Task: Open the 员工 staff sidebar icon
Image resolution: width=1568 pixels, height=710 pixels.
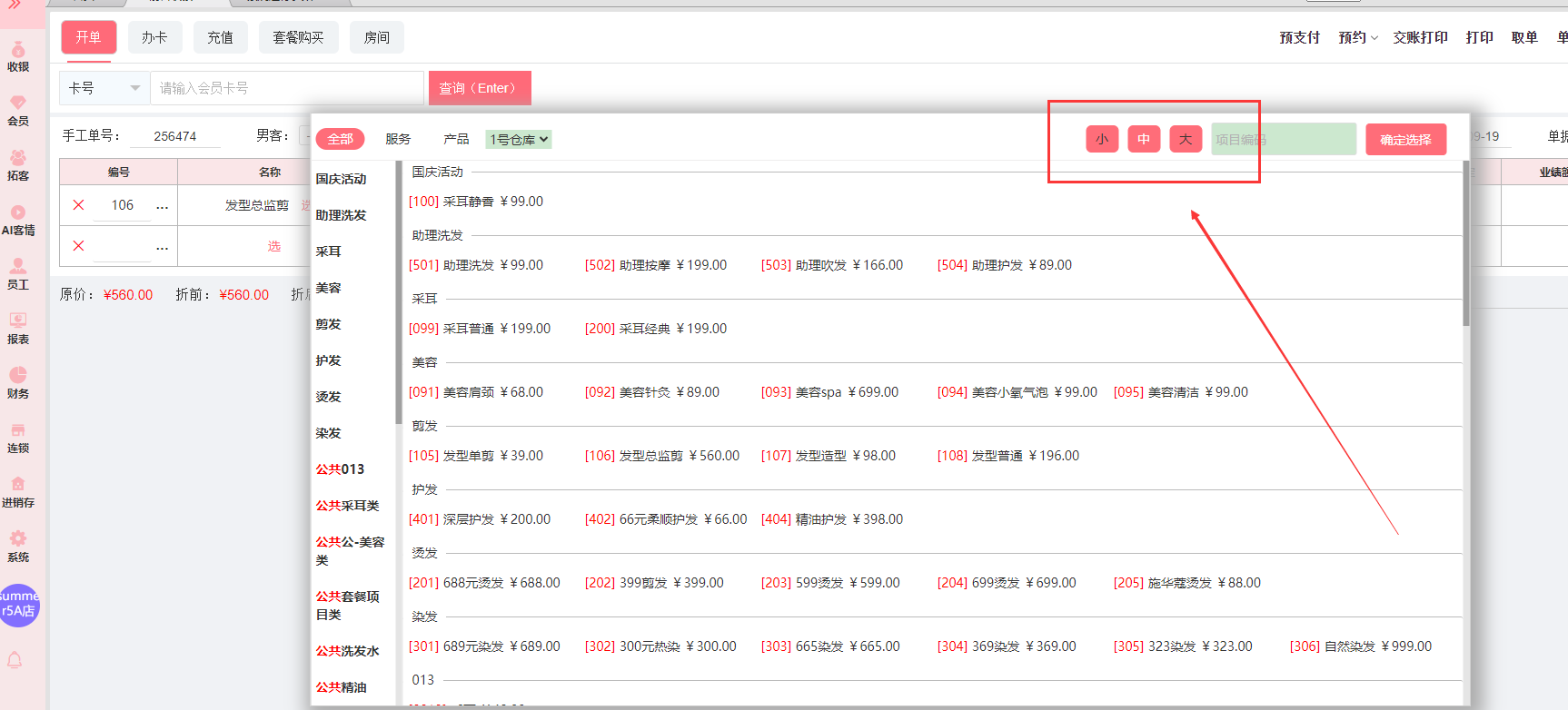Action: click(18, 274)
